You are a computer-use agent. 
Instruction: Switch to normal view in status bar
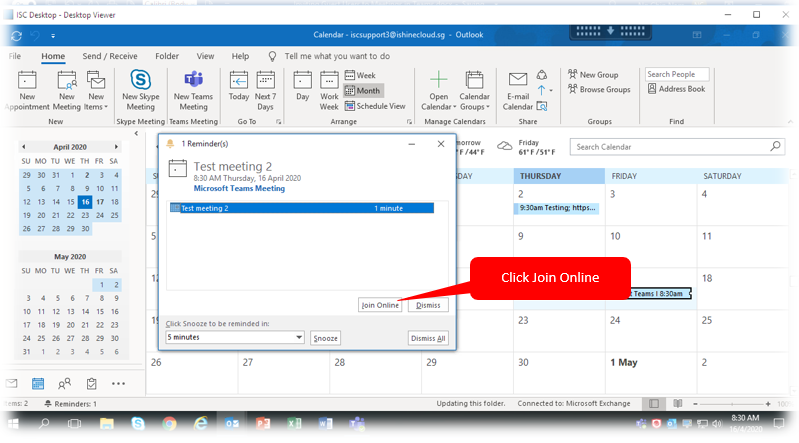[654, 404]
